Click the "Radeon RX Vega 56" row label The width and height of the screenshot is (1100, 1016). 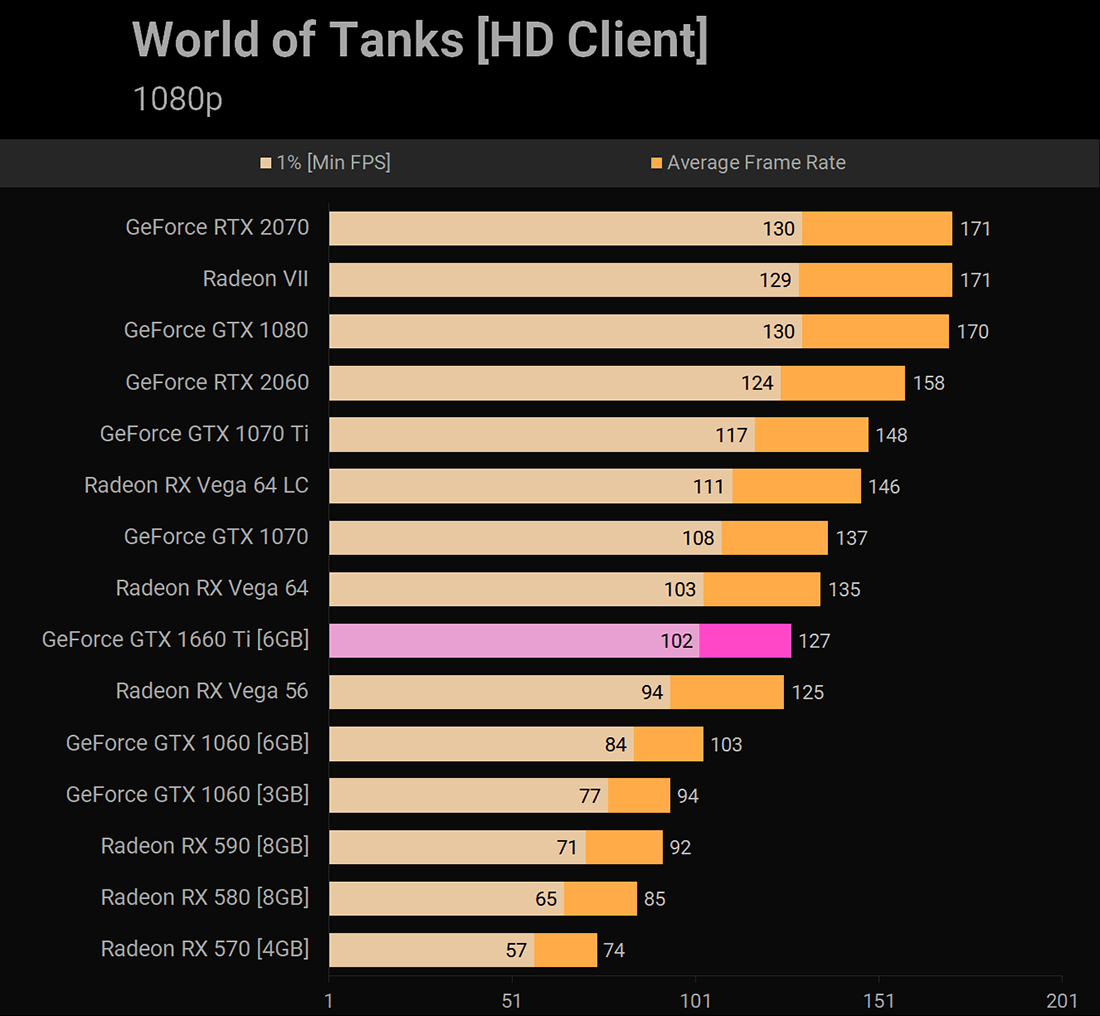coord(212,691)
